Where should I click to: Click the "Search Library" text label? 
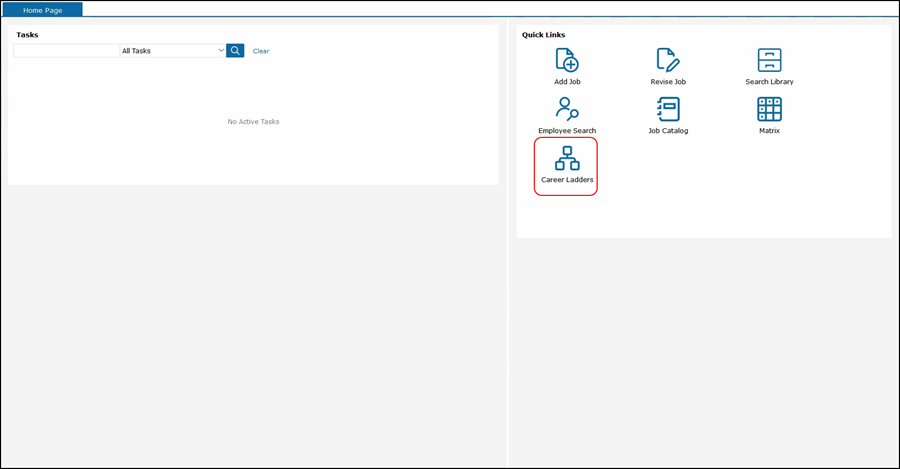click(x=769, y=82)
